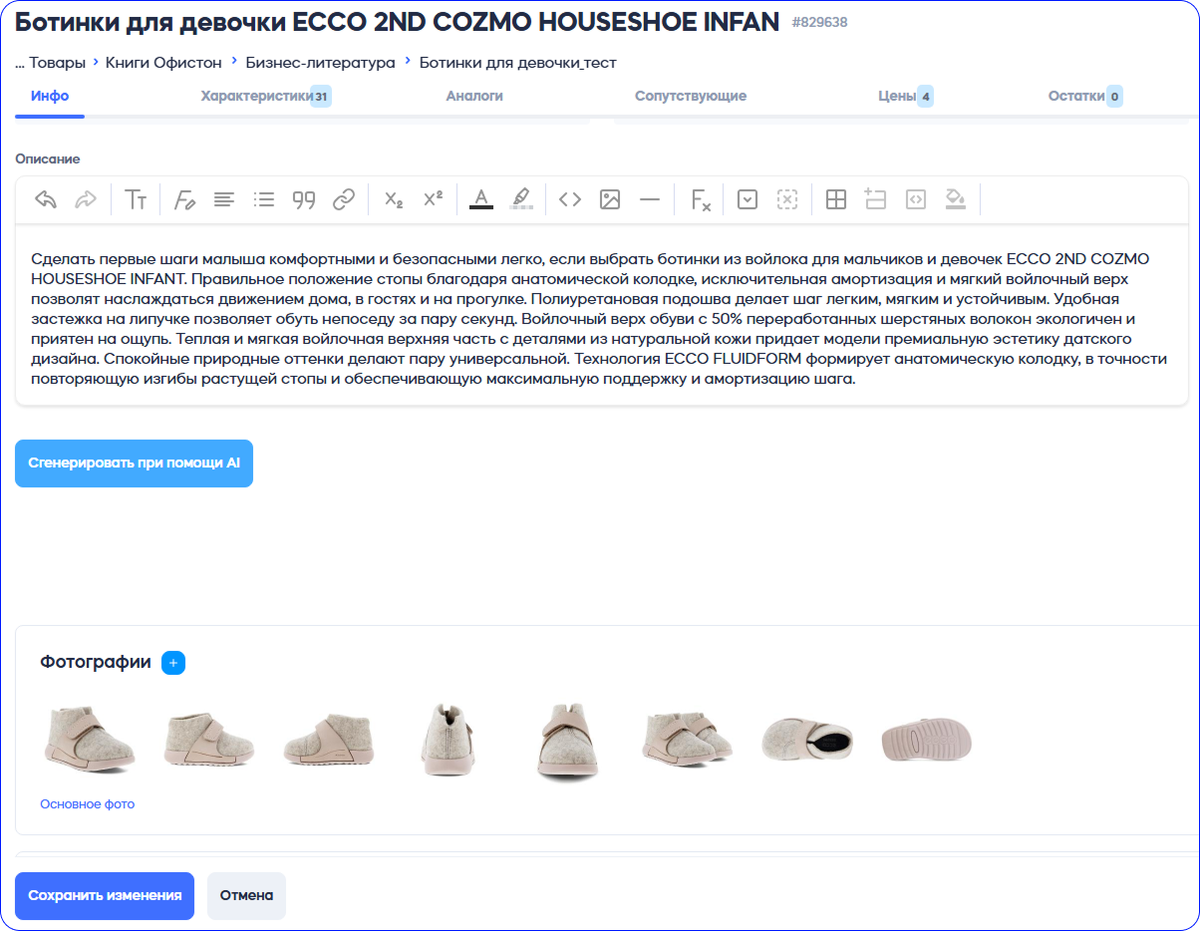
Task: Add a photo with the plus button
Action: click(x=173, y=662)
